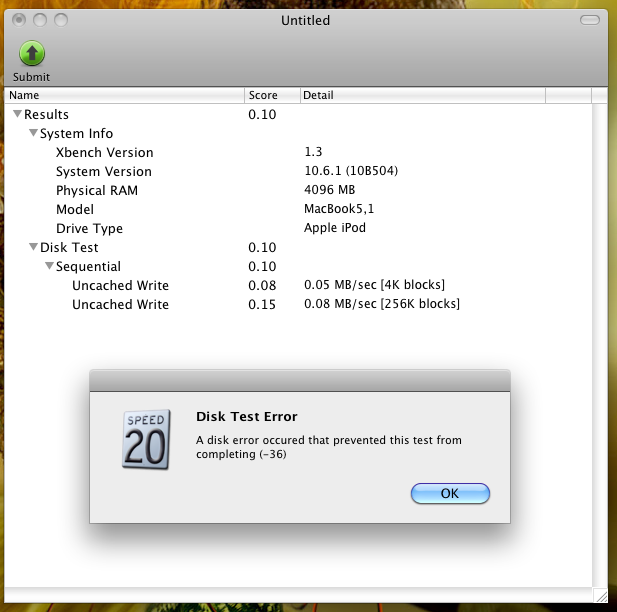617x612 pixels.
Task: Click the Results score 0.10
Action: tap(262, 115)
